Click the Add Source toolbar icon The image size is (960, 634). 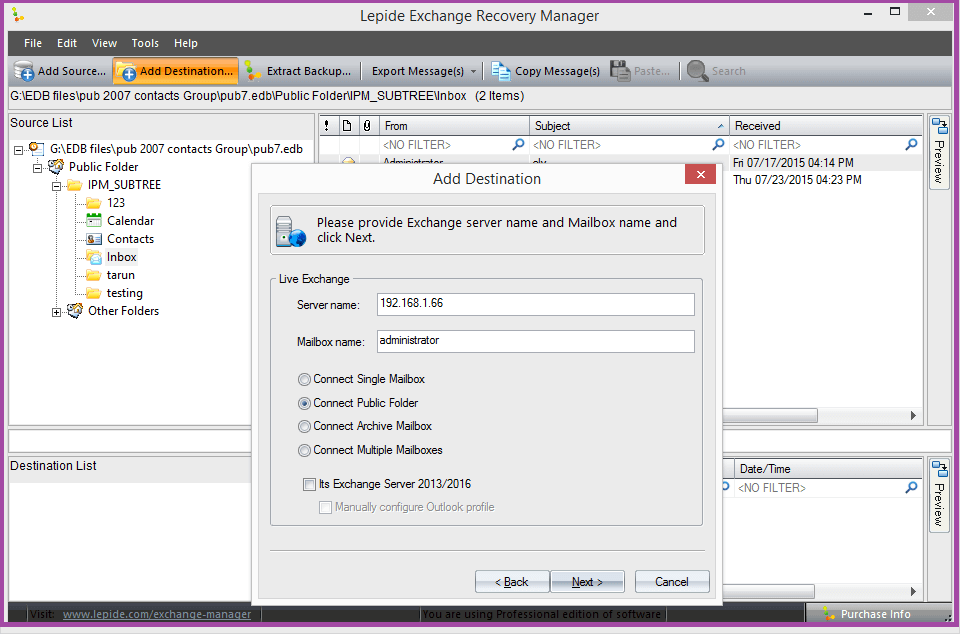pyautogui.click(x=23, y=71)
